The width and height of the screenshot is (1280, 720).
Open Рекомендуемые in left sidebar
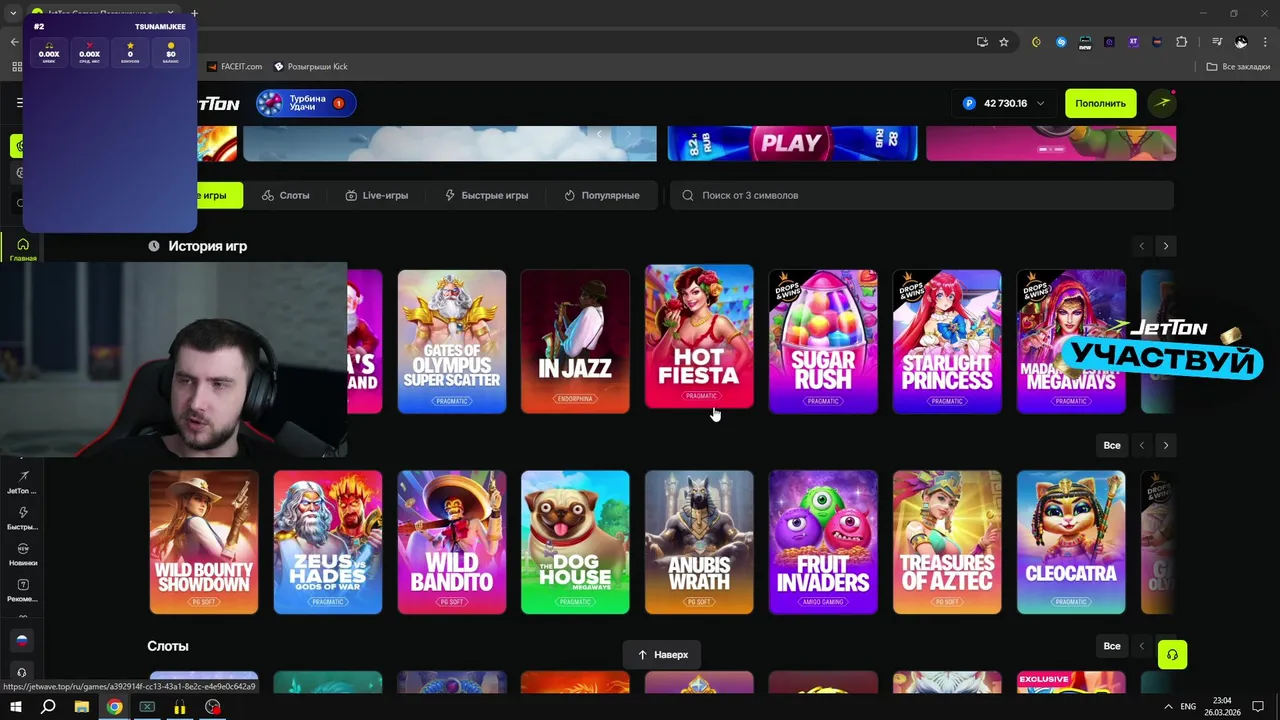[x=22, y=591]
